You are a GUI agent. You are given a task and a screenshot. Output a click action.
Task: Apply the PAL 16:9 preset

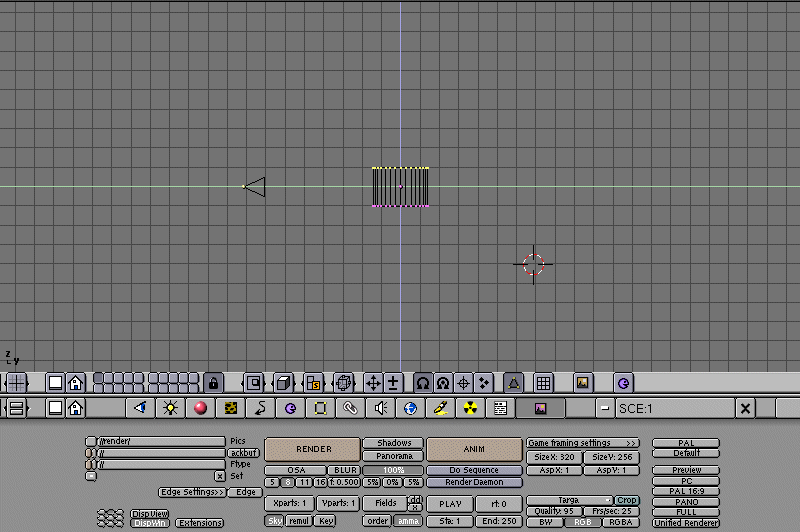(x=686, y=491)
